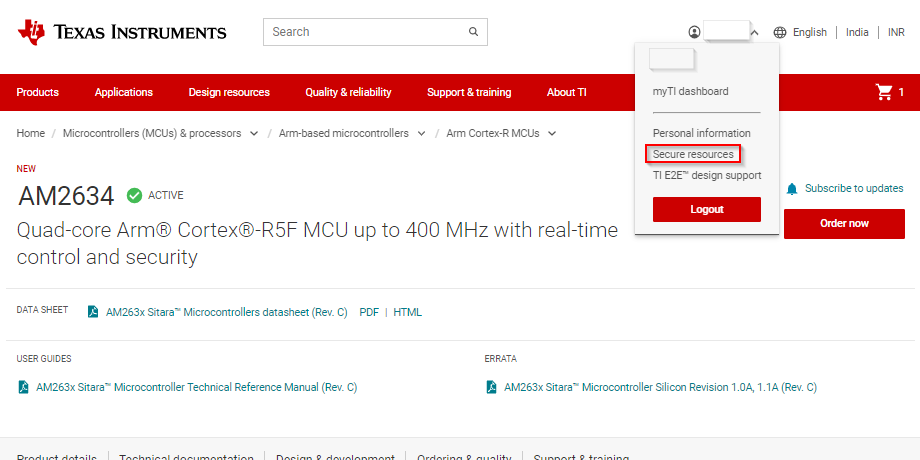The image size is (920, 460).
Task: Click the datasheet PDF document icon
Action: [93, 312]
